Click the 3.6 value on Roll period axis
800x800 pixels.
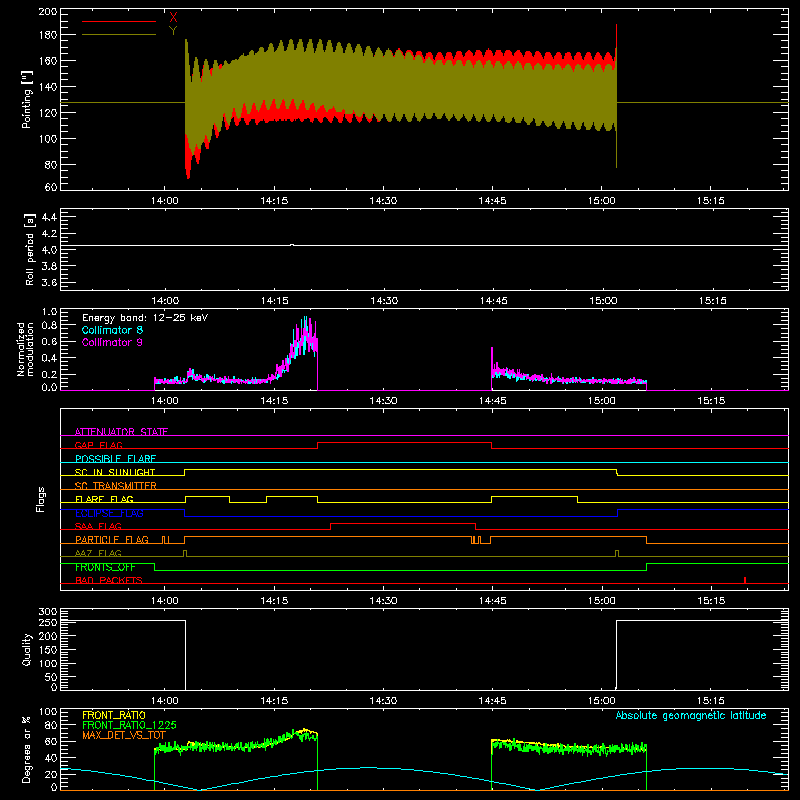pyautogui.click(x=49, y=283)
